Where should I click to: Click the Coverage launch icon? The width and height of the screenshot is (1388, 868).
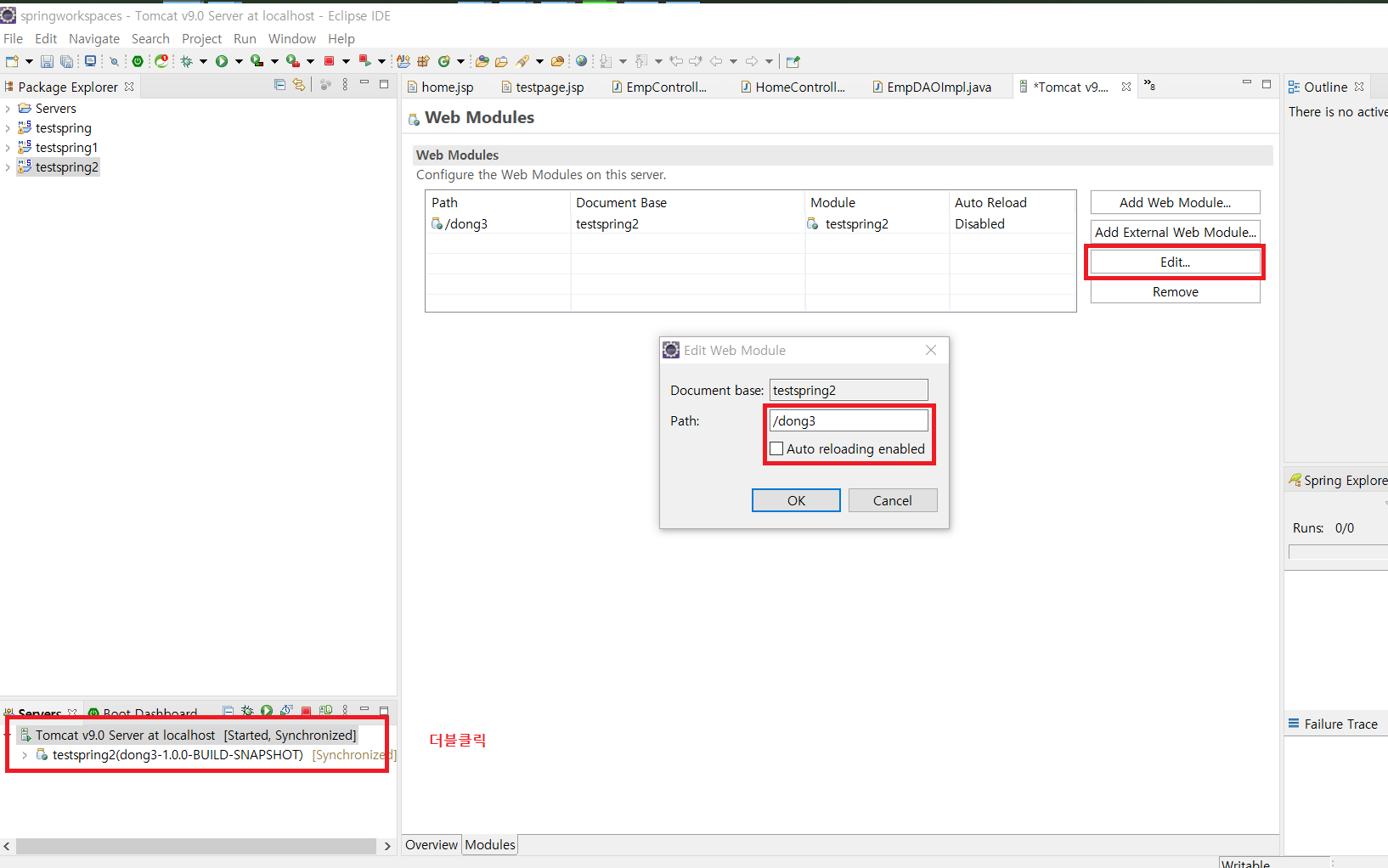[x=257, y=61]
